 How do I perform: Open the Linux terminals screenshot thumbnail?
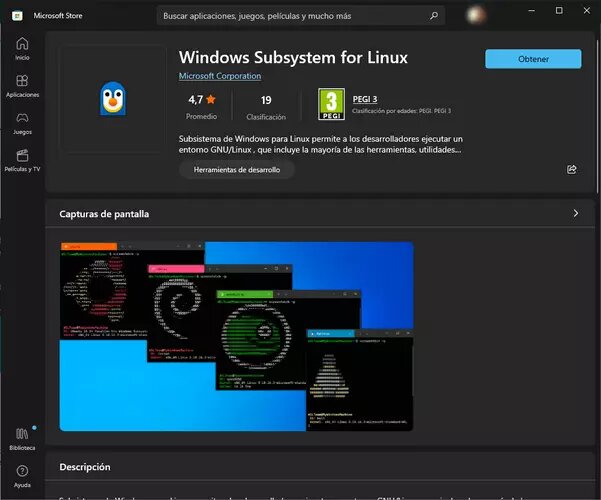(x=236, y=336)
